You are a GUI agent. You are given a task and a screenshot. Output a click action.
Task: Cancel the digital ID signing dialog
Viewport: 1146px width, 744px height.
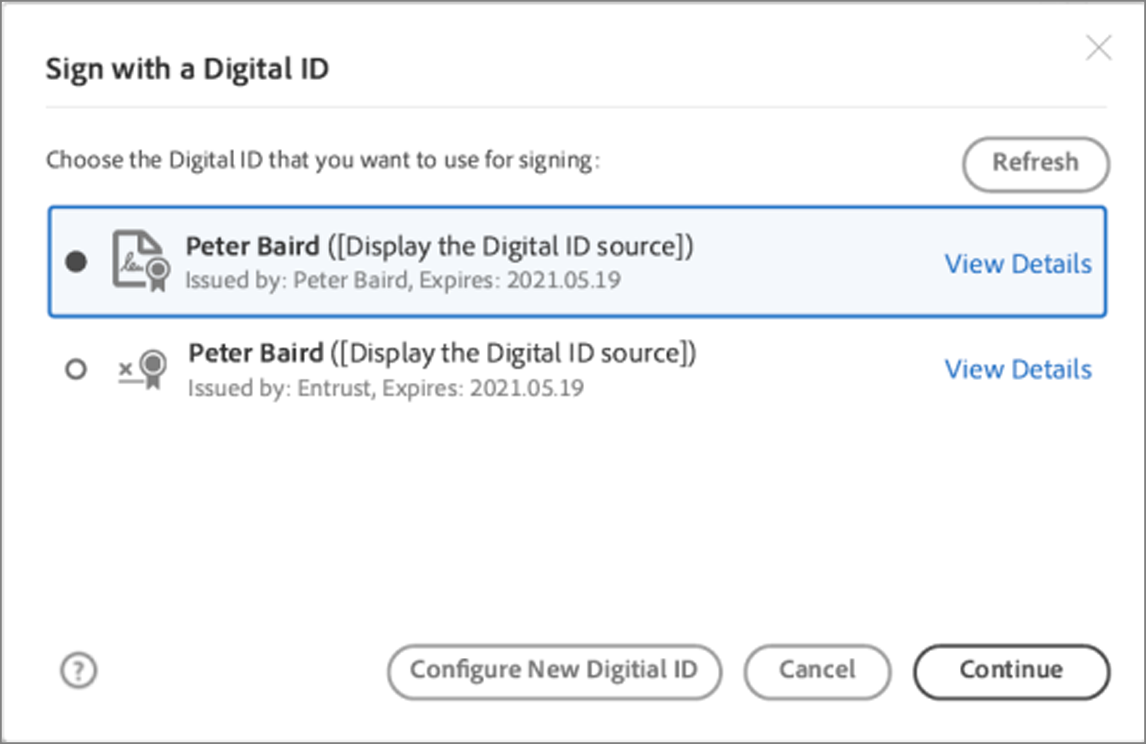click(817, 671)
